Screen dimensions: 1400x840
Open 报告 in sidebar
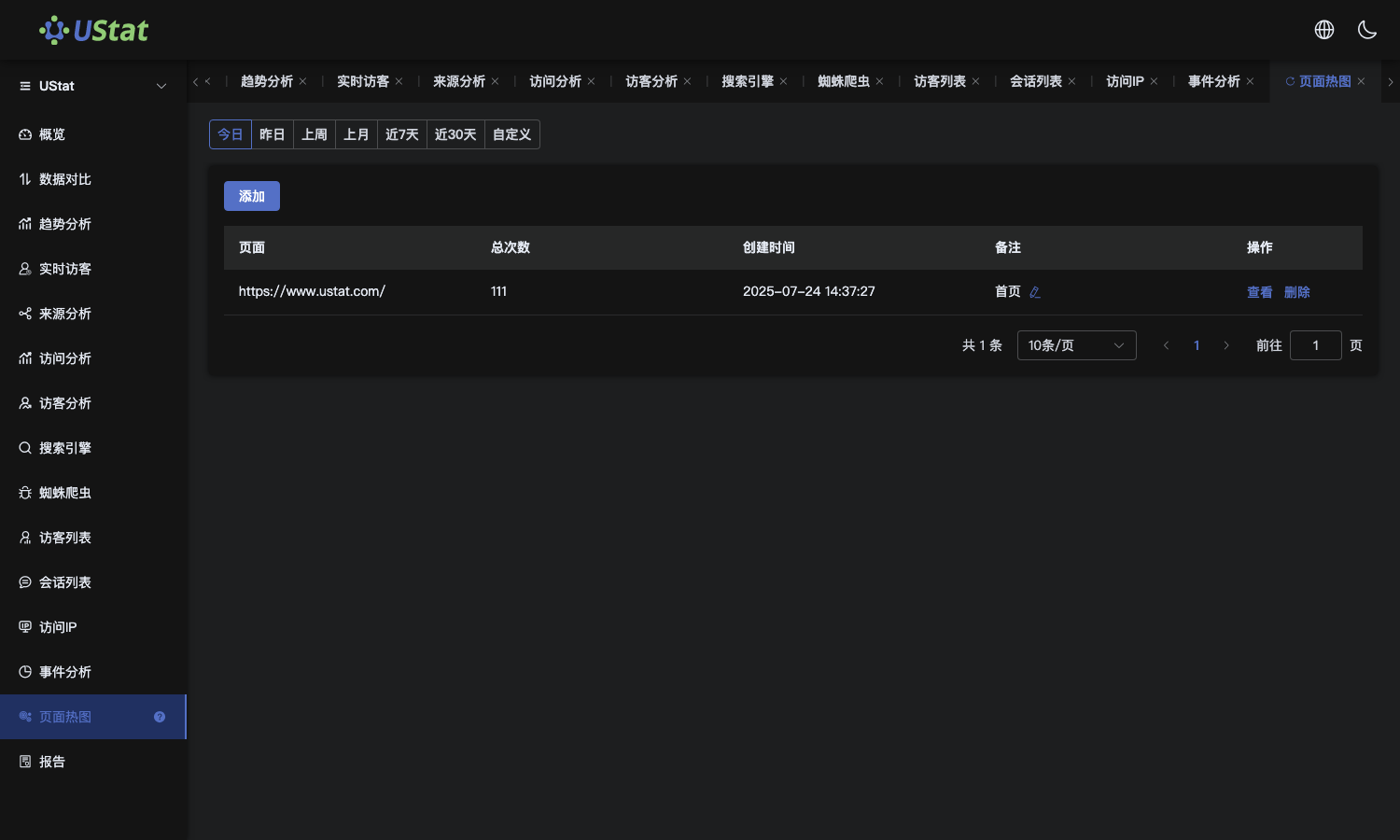(x=93, y=762)
